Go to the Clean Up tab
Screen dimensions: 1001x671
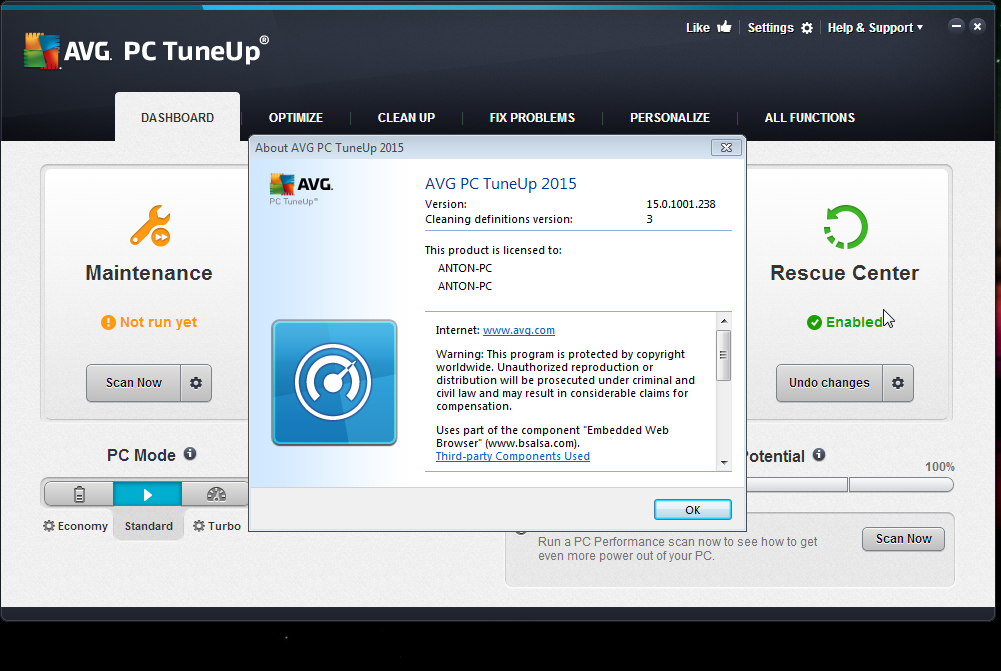406,117
